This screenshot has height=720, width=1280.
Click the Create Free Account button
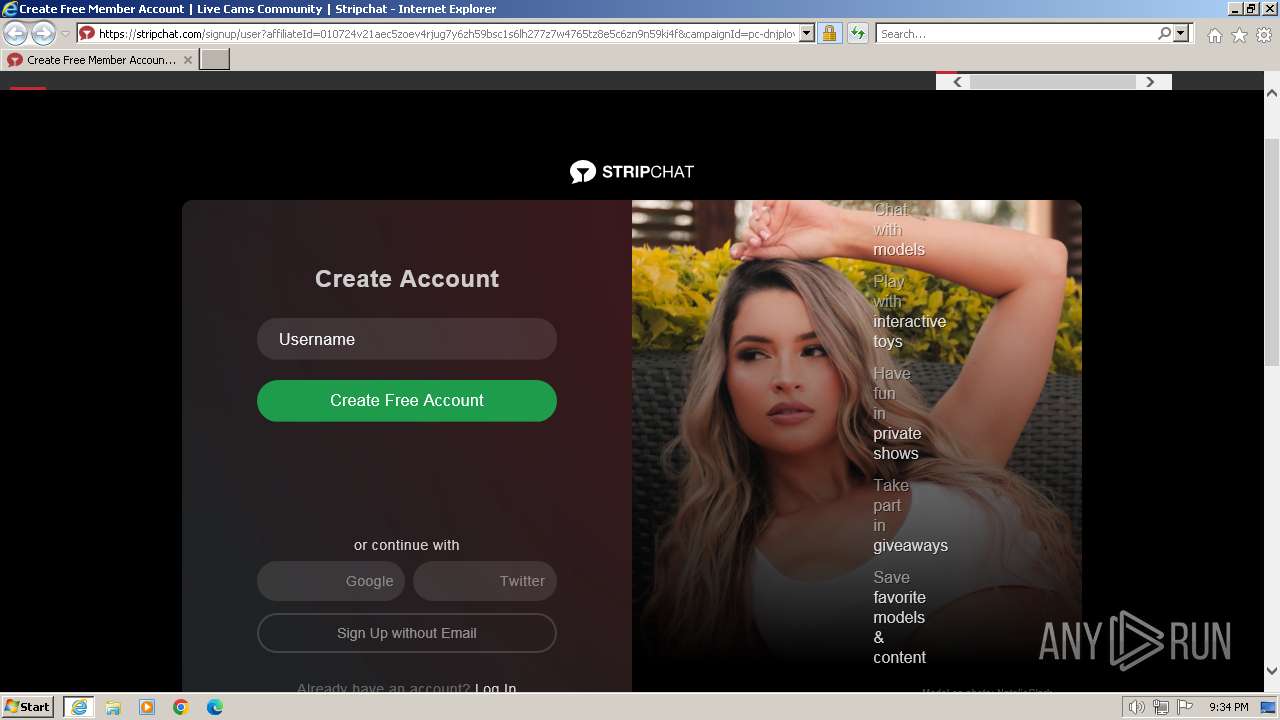[x=407, y=400]
